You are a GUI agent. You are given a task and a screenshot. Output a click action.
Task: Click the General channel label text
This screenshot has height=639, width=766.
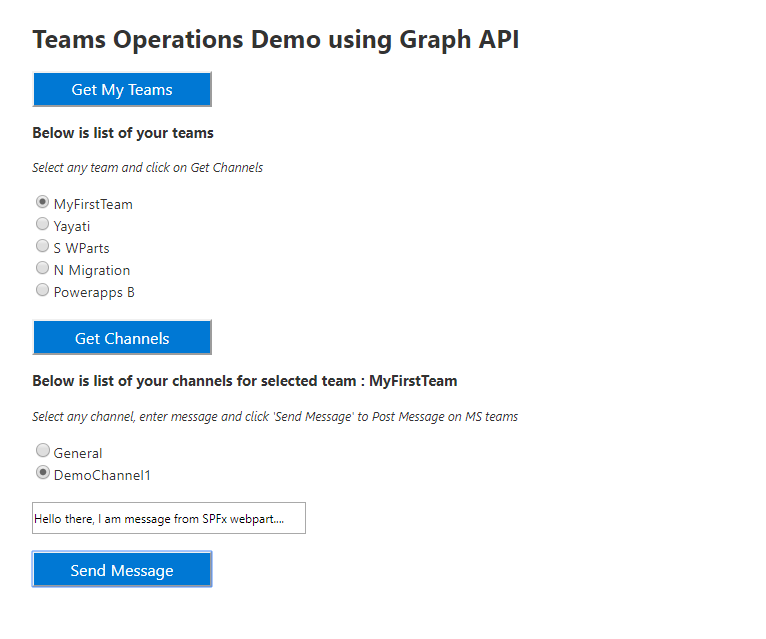click(78, 453)
